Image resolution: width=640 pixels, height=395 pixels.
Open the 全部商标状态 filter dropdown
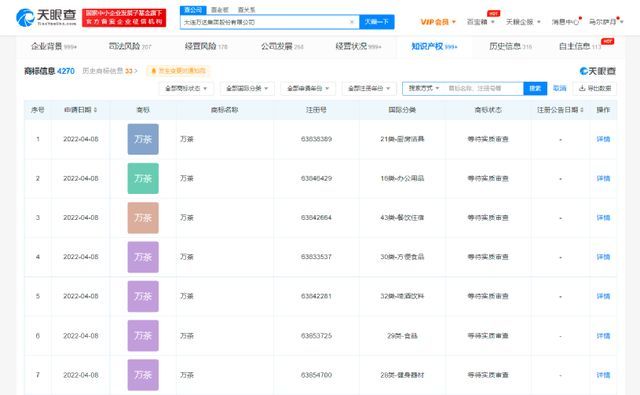[x=186, y=88]
